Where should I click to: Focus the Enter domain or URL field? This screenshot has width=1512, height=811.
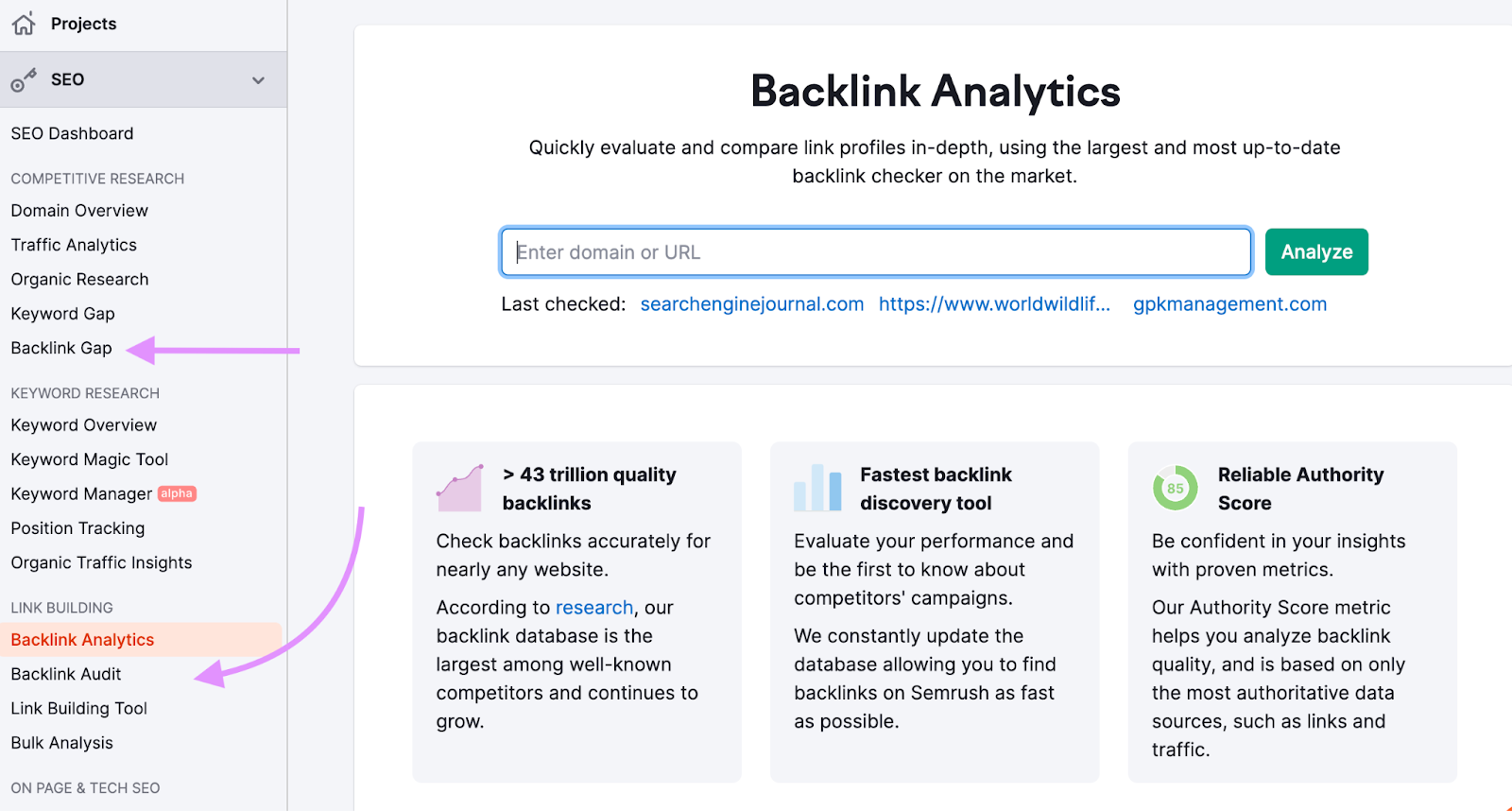pos(876,252)
